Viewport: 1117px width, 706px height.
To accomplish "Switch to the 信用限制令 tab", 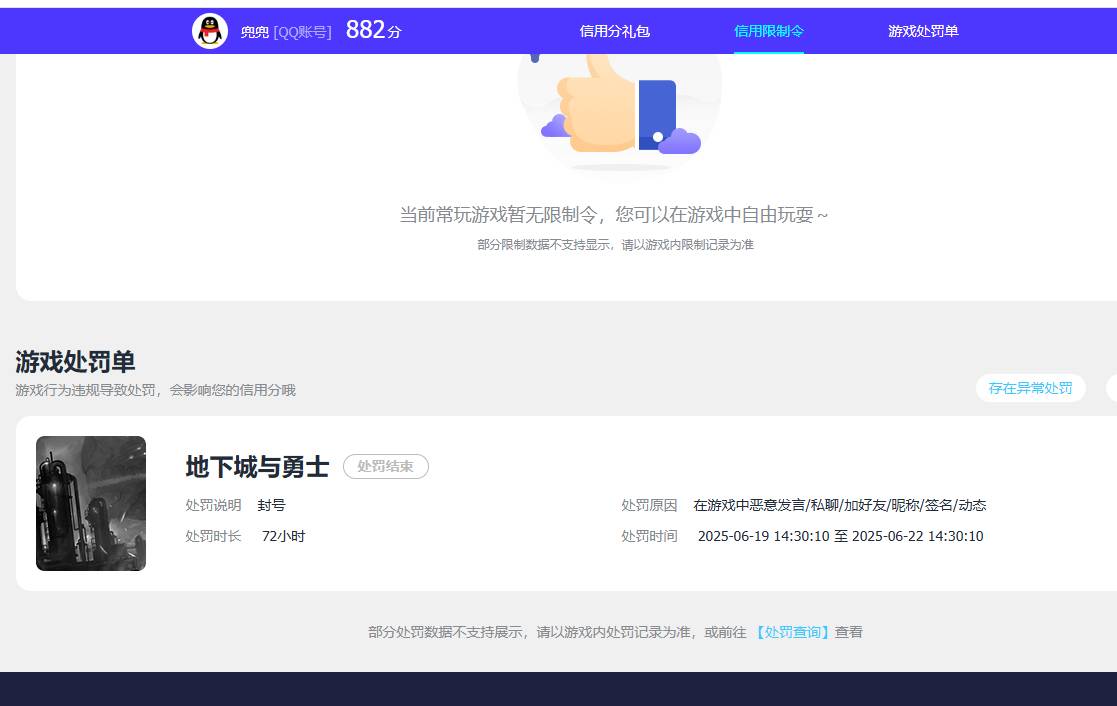I will (x=768, y=31).
